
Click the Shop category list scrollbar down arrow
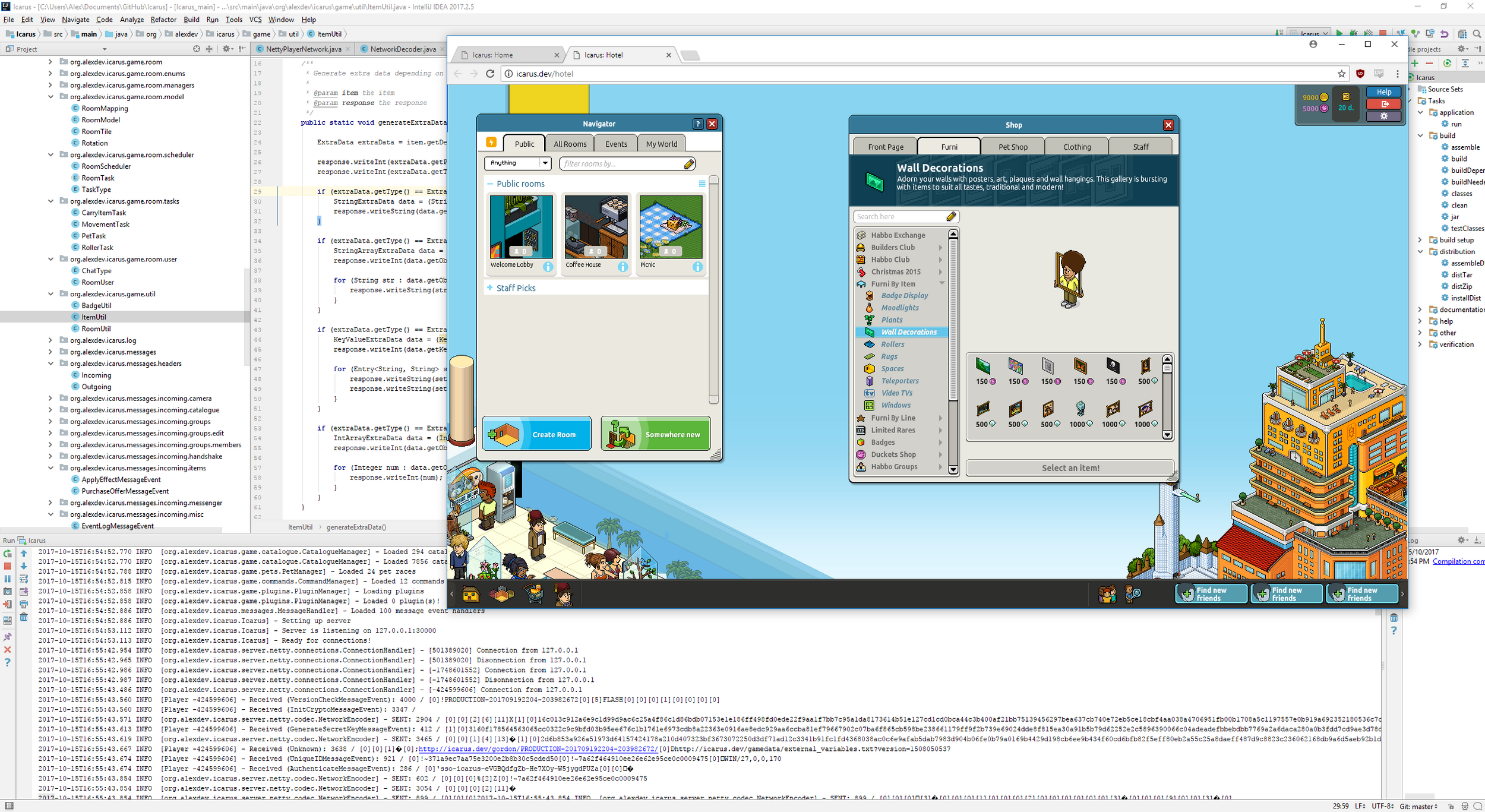[x=953, y=469]
